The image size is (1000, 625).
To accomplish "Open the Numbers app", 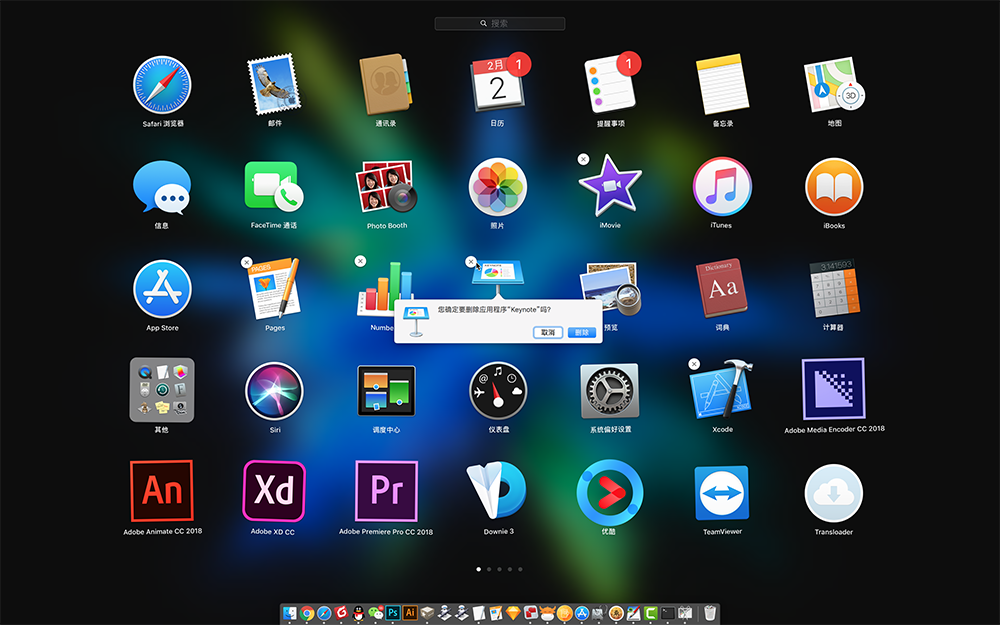I will pyautogui.click(x=385, y=288).
